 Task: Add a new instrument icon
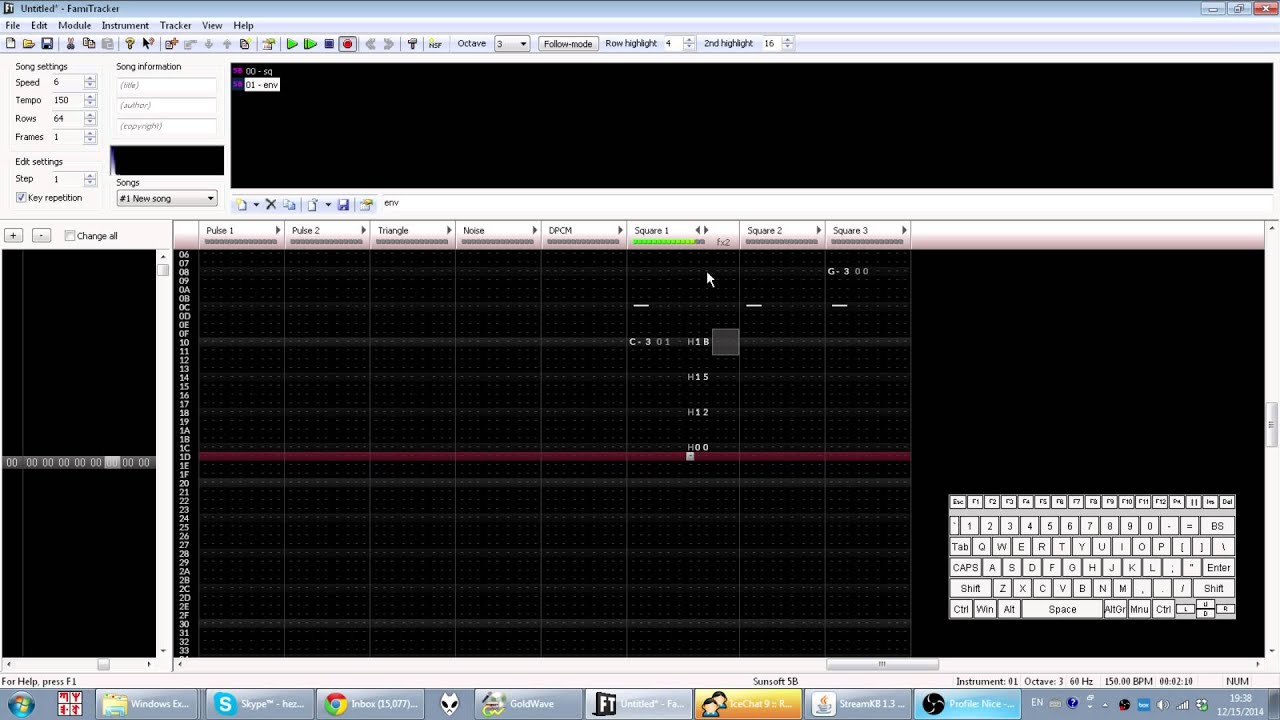tap(241, 204)
